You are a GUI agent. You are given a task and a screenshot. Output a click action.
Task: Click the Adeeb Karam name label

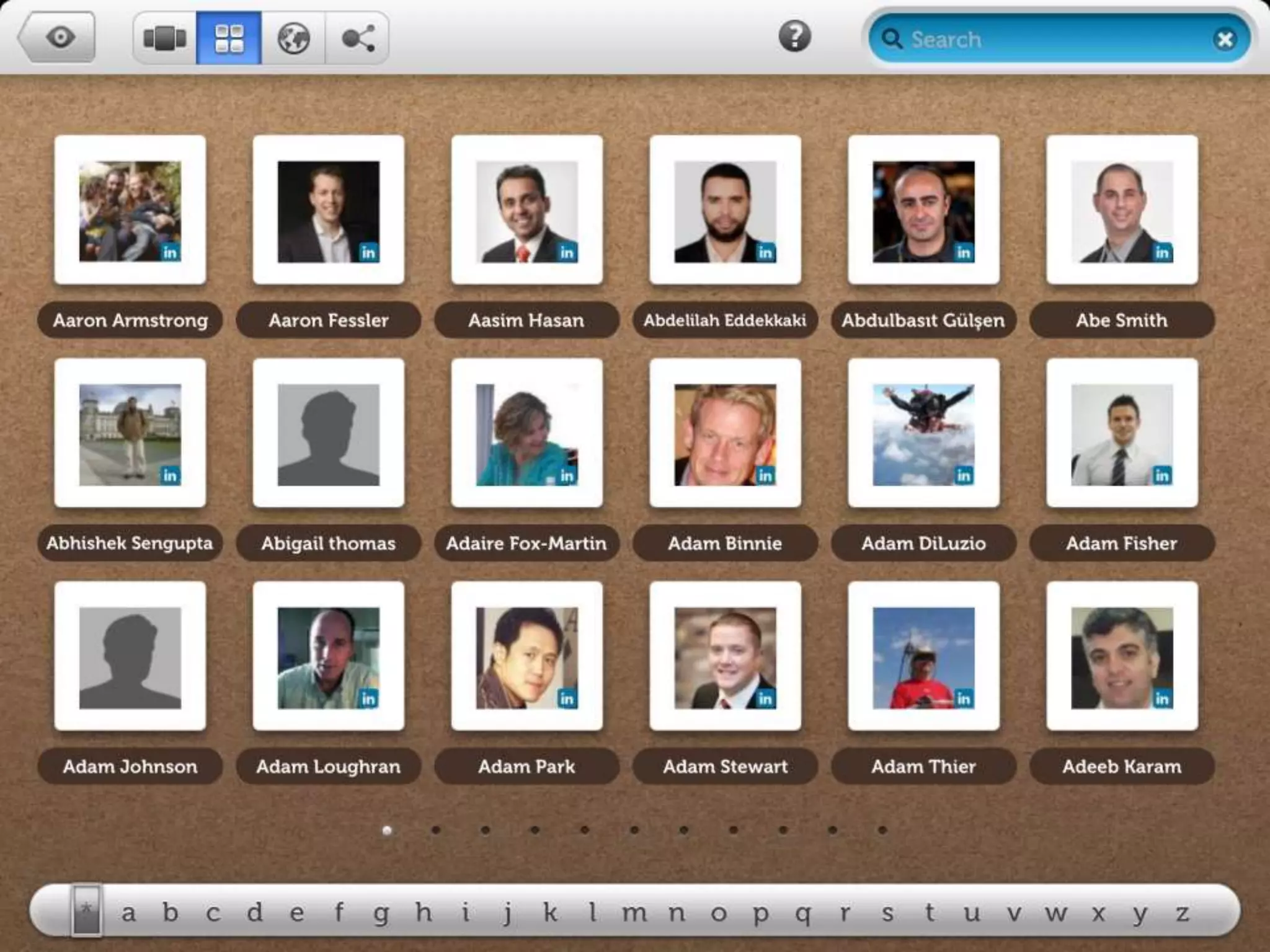tap(1122, 767)
